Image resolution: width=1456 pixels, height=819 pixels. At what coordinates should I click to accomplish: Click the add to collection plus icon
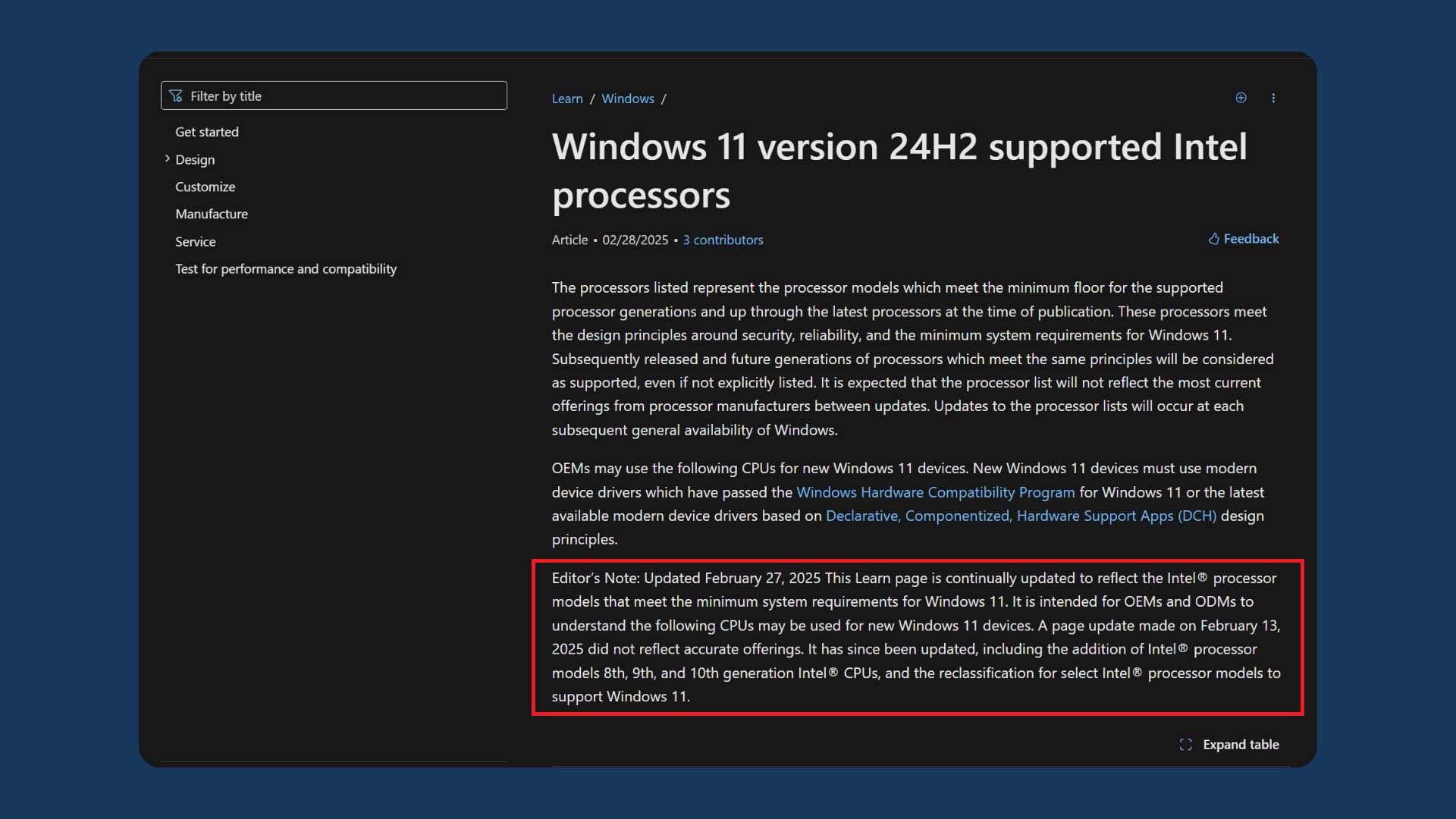(1241, 98)
